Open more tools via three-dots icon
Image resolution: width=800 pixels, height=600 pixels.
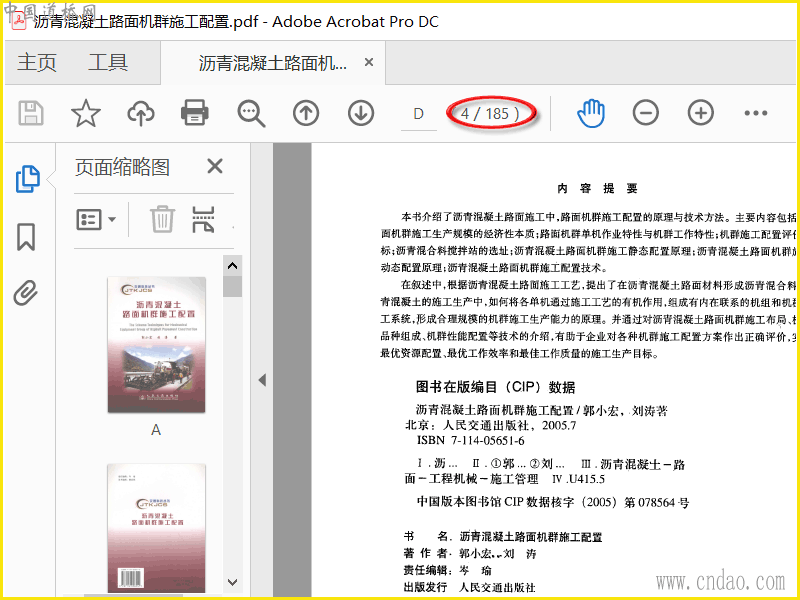pos(756,113)
